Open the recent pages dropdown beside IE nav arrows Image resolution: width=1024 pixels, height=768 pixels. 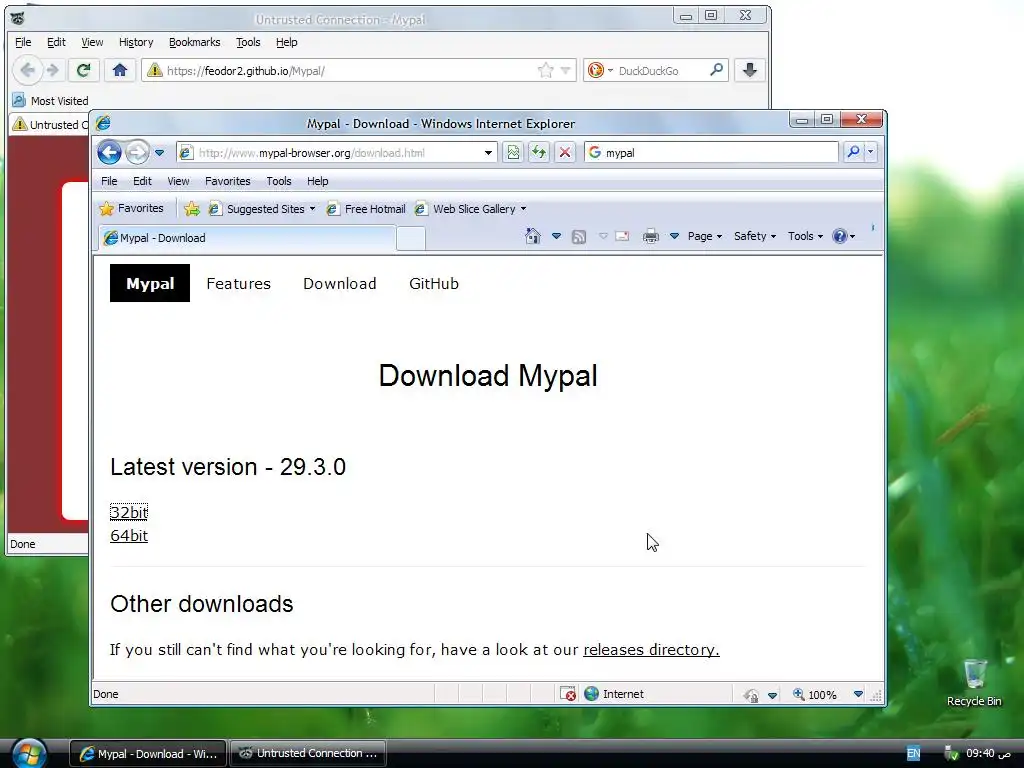pyautogui.click(x=159, y=153)
